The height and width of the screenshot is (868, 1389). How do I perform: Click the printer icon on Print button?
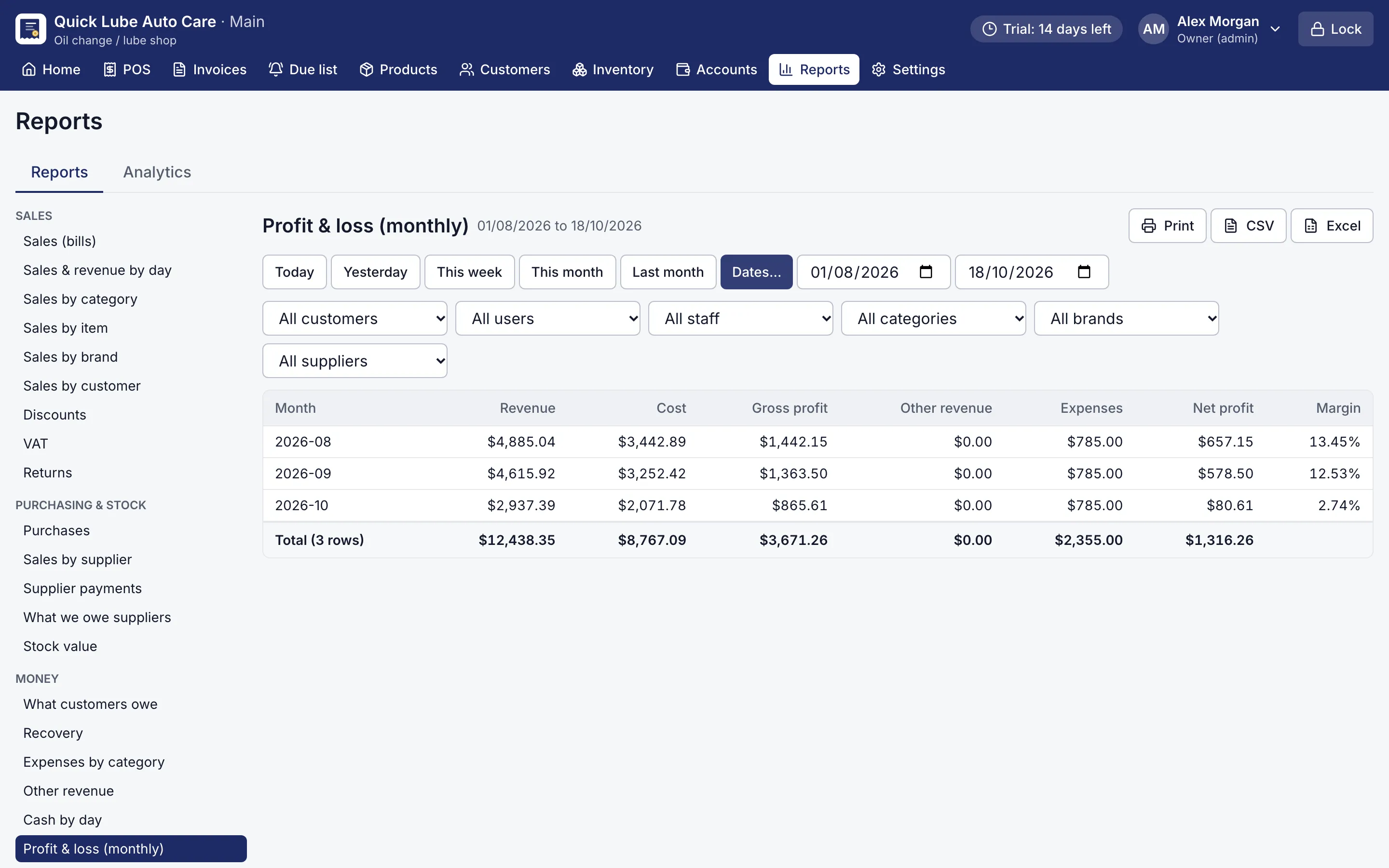1148,226
